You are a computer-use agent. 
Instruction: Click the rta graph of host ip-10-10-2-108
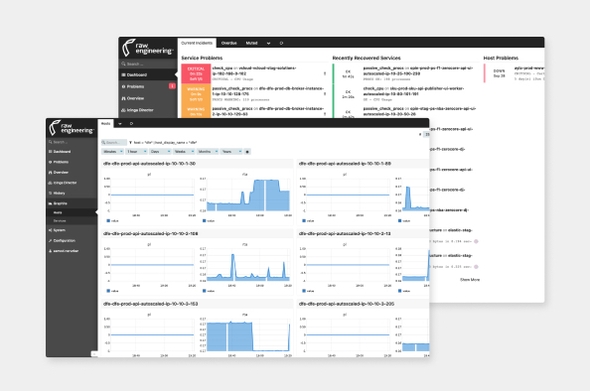[x=248, y=265]
